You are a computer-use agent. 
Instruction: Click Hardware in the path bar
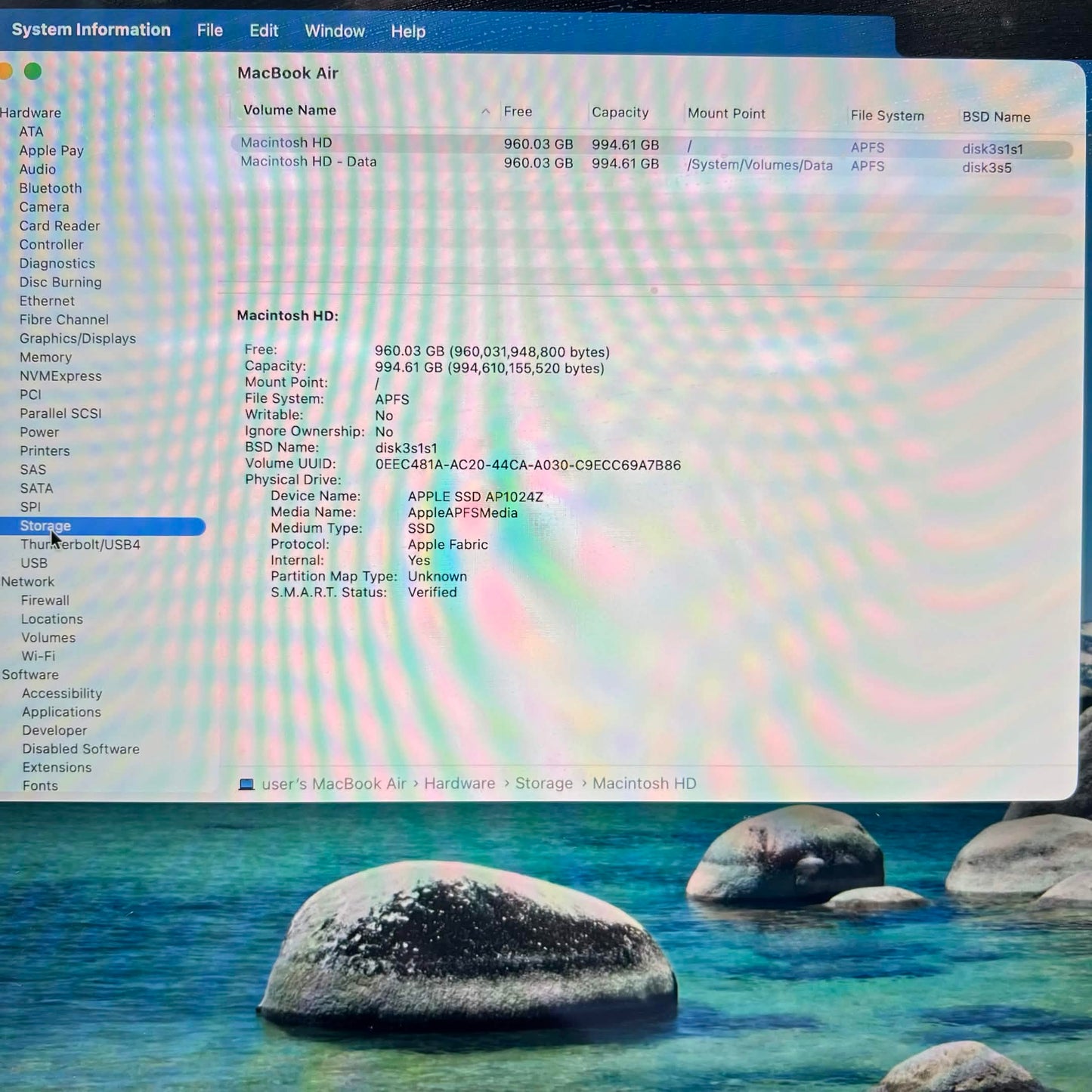pos(459,784)
